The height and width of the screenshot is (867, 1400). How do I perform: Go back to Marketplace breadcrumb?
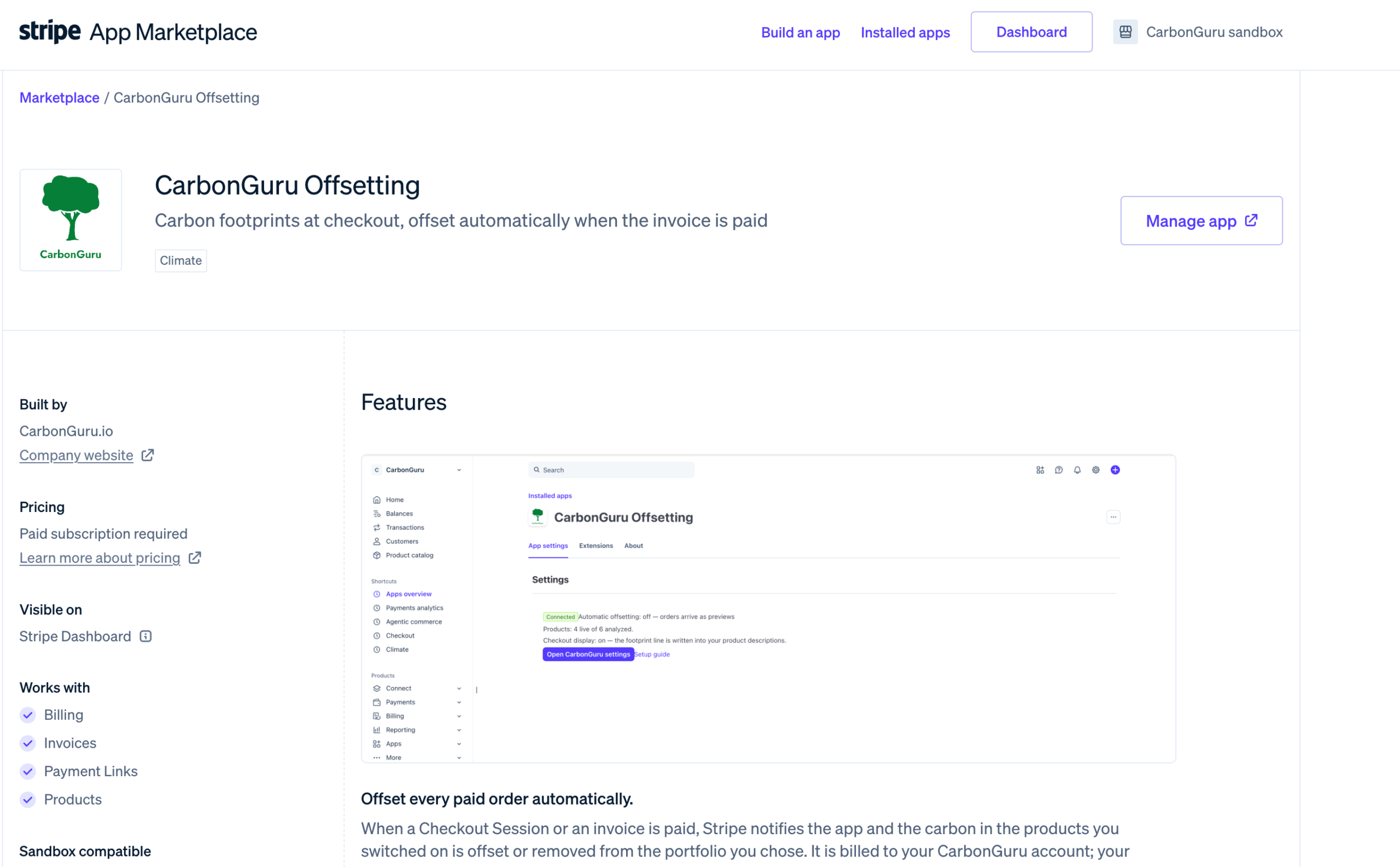point(60,97)
